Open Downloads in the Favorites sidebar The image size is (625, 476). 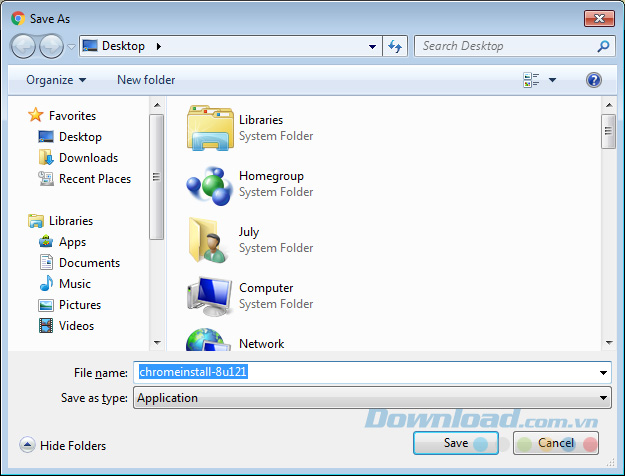[x=88, y=158]
